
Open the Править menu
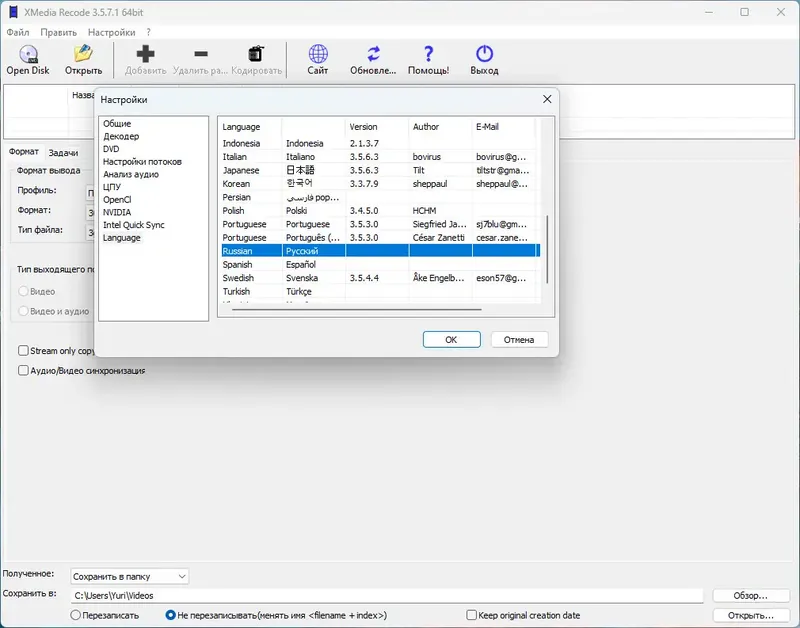[59, 32]
